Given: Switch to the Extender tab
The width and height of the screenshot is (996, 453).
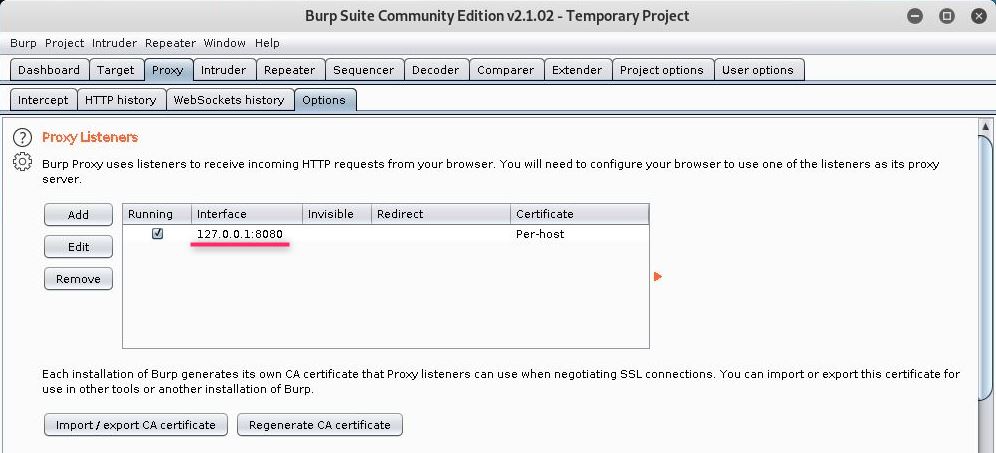Looking at the screenshot, I should [577, 70].
